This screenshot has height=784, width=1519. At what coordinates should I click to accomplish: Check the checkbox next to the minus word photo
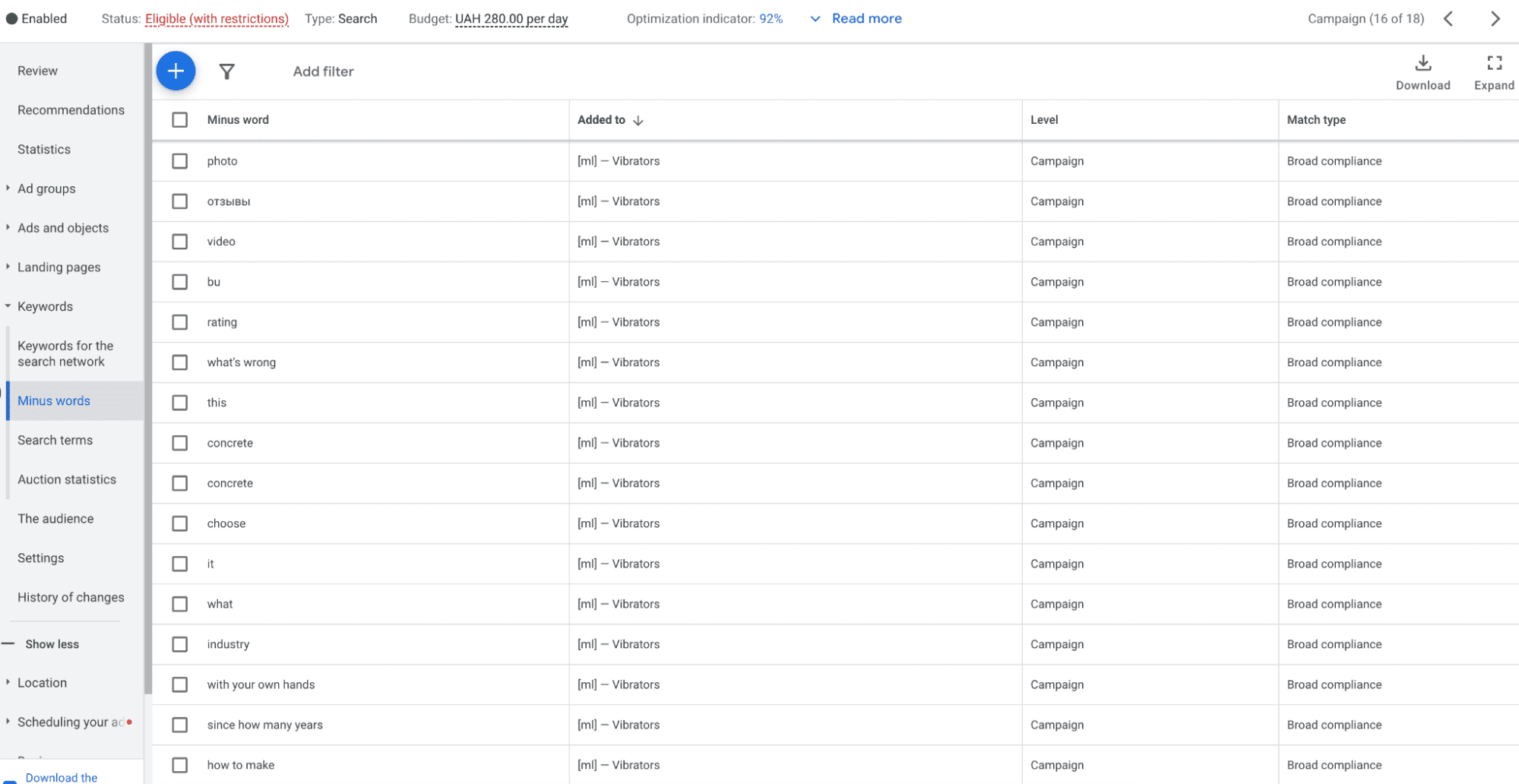179,161
